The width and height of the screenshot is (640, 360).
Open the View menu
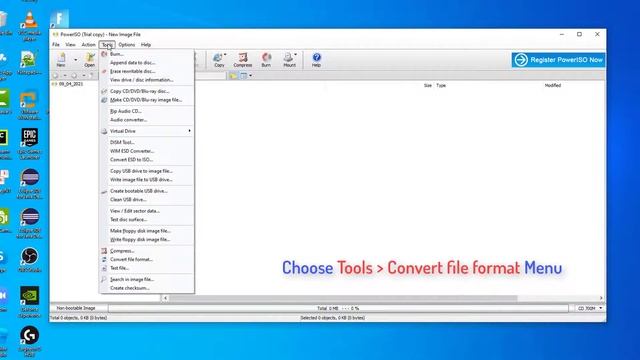click(x=70, y=44)
